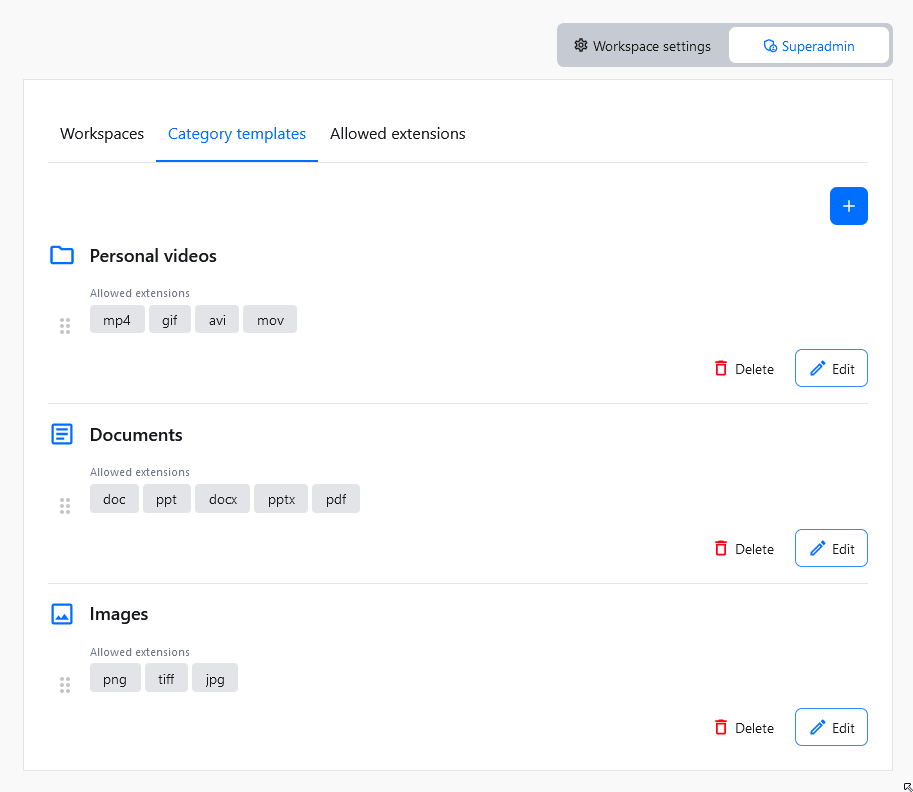Open the Workspaces tab
The height and width of the screenshot is (792, 913).
tap(102, 134)
